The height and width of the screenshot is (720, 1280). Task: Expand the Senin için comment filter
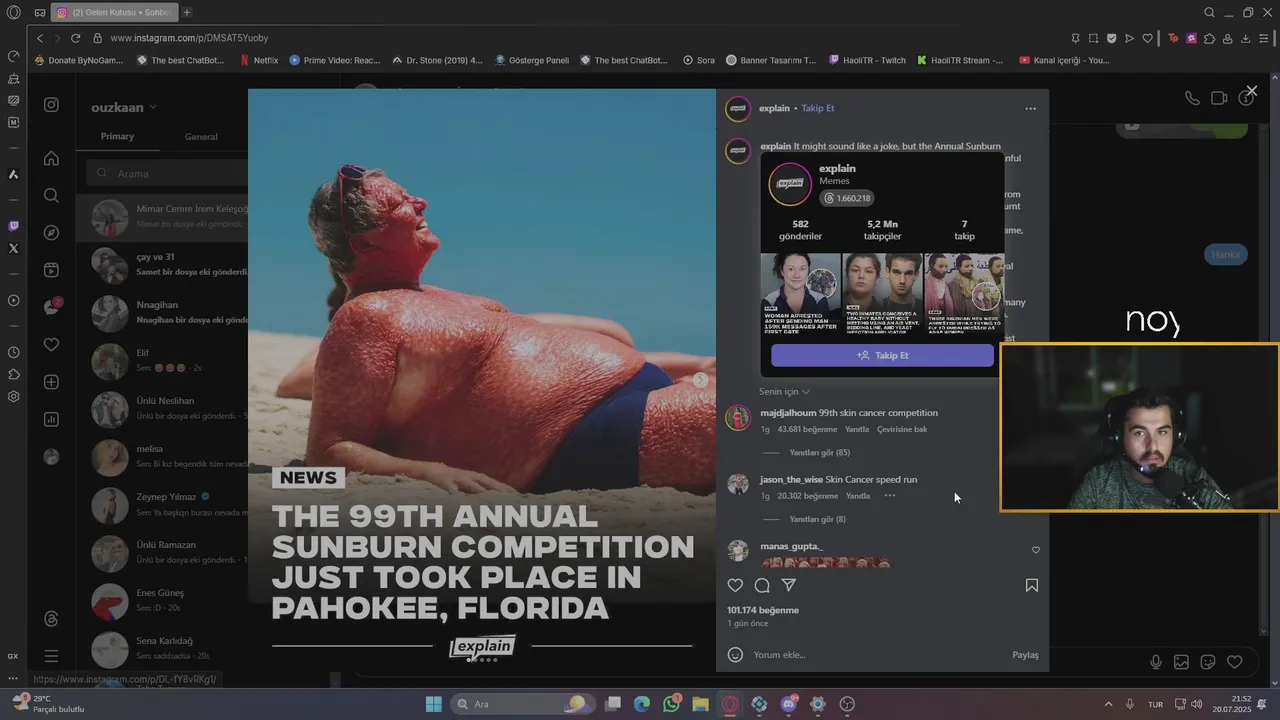click(x=784, y=391)
